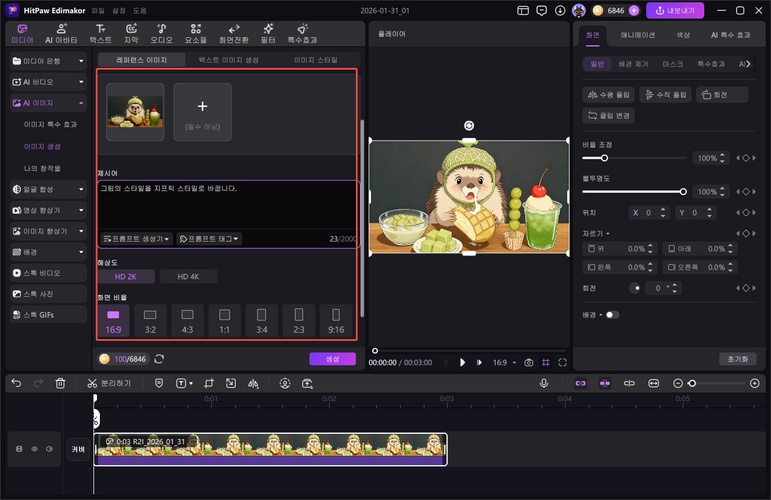771x500 pixels.
Task: Click the 수직 플립 button
Action: [666, 94]
